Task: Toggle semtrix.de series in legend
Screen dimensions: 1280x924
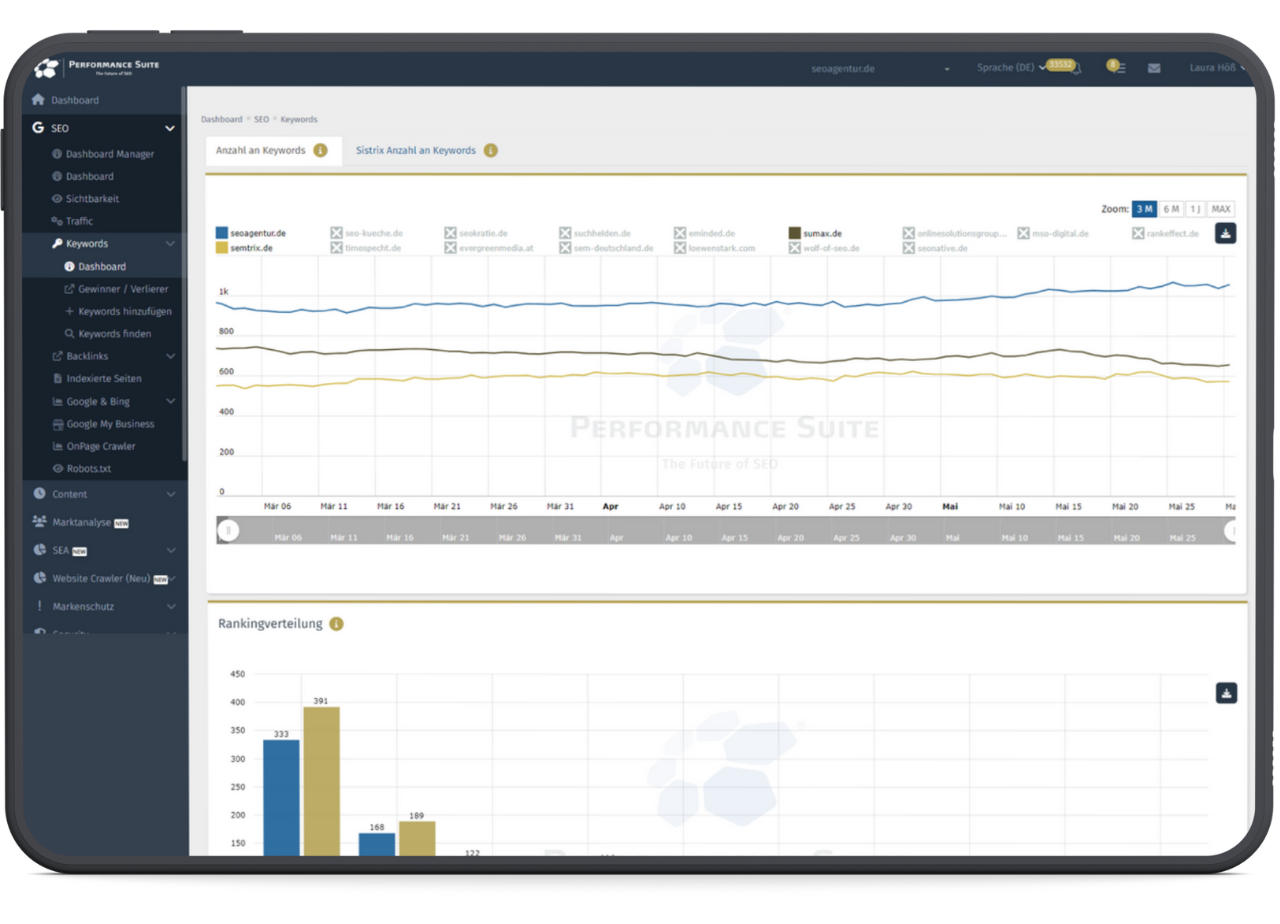Action: (245, 247)
